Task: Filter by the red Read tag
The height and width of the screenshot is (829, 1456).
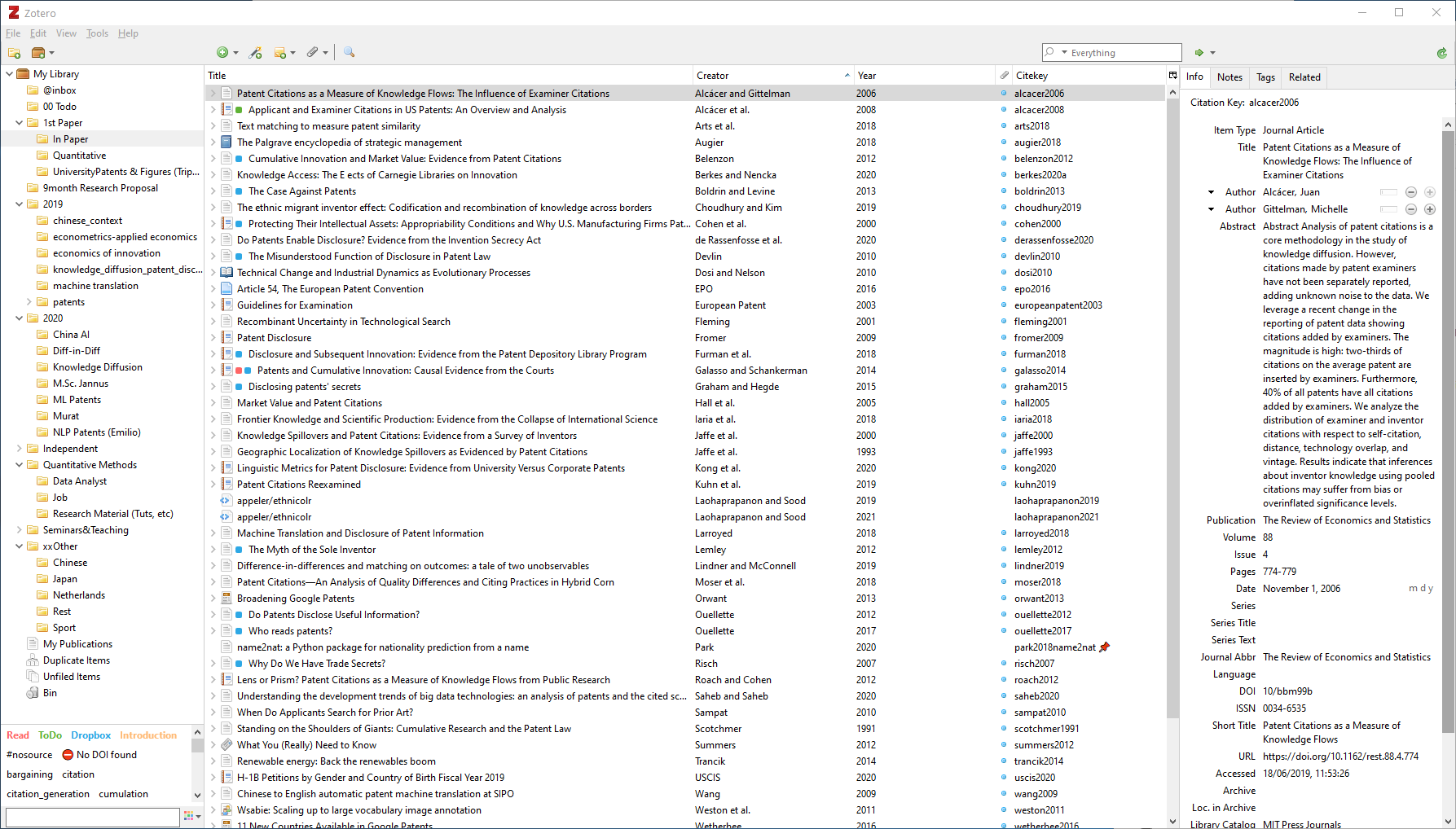Action: tap(18, 735)
